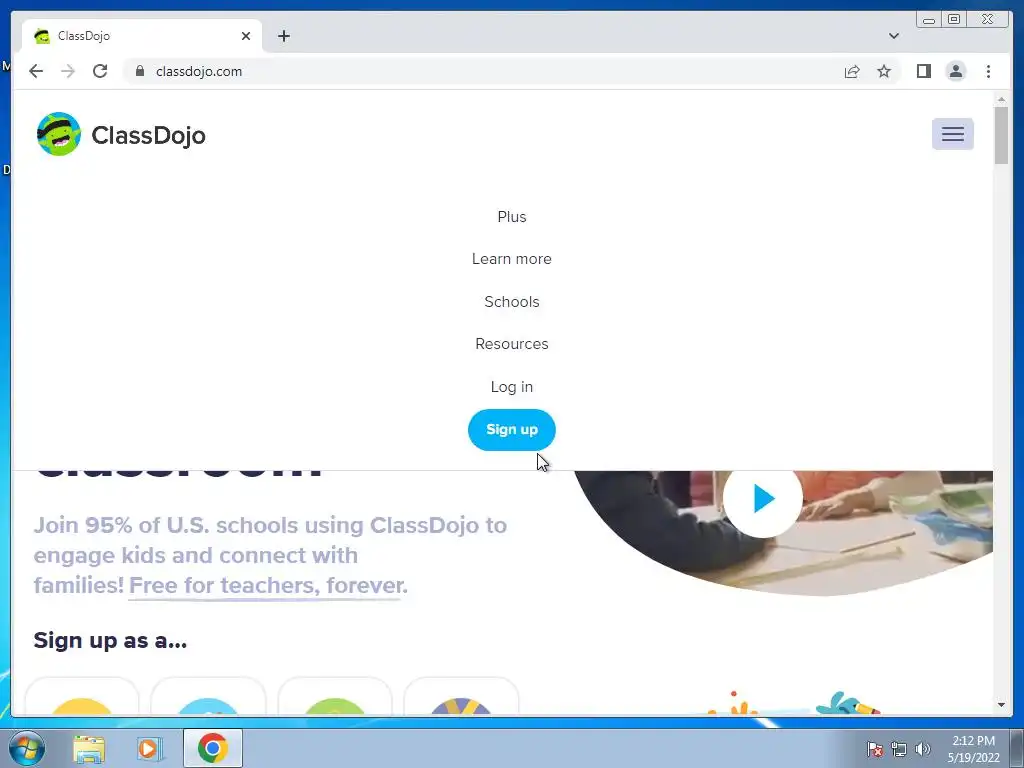Open the Chrome profile menu
Viewport: 1024px width, 768px height.
pyautogui.click(x=955, y=71)
